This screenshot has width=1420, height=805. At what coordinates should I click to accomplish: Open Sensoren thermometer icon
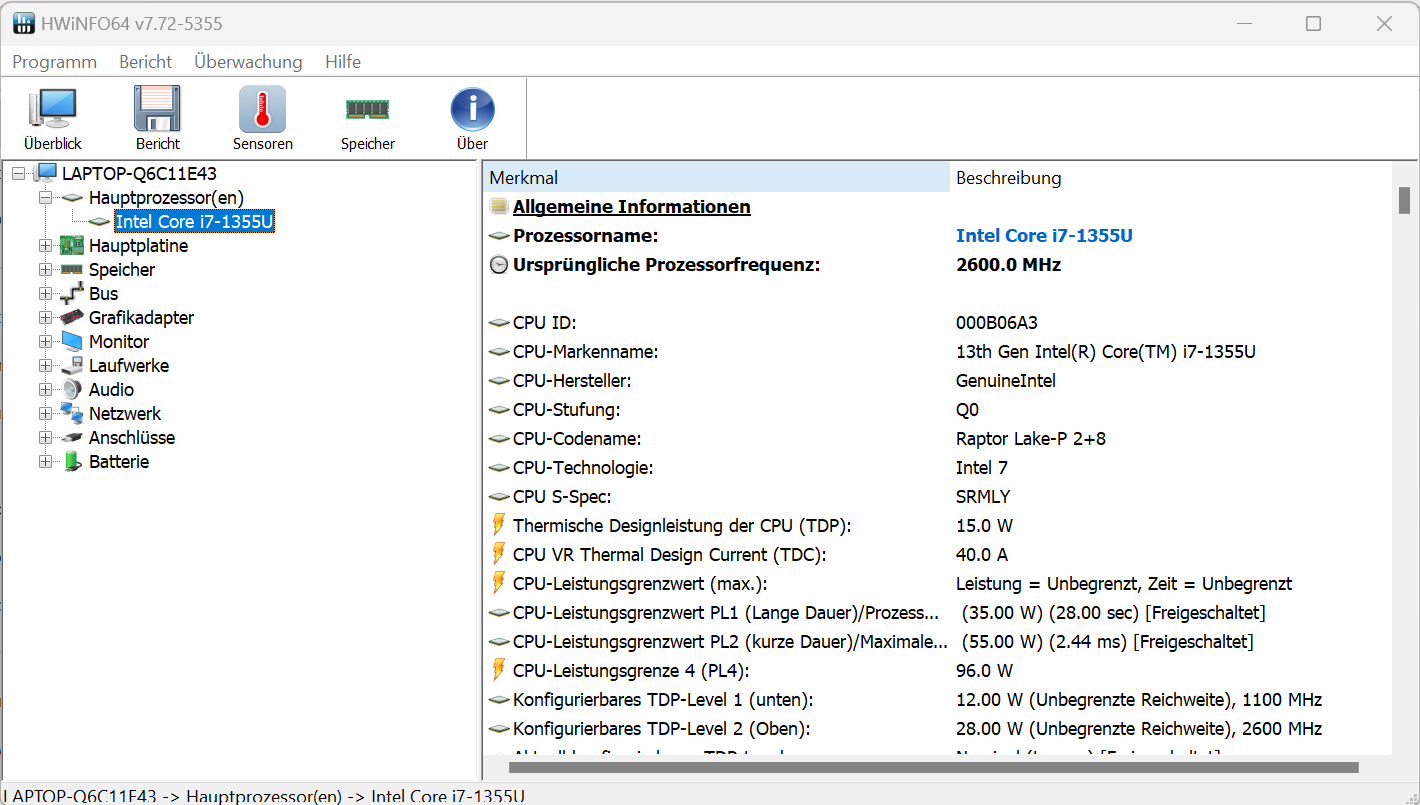pyautogui.click(x=262, y=110)
